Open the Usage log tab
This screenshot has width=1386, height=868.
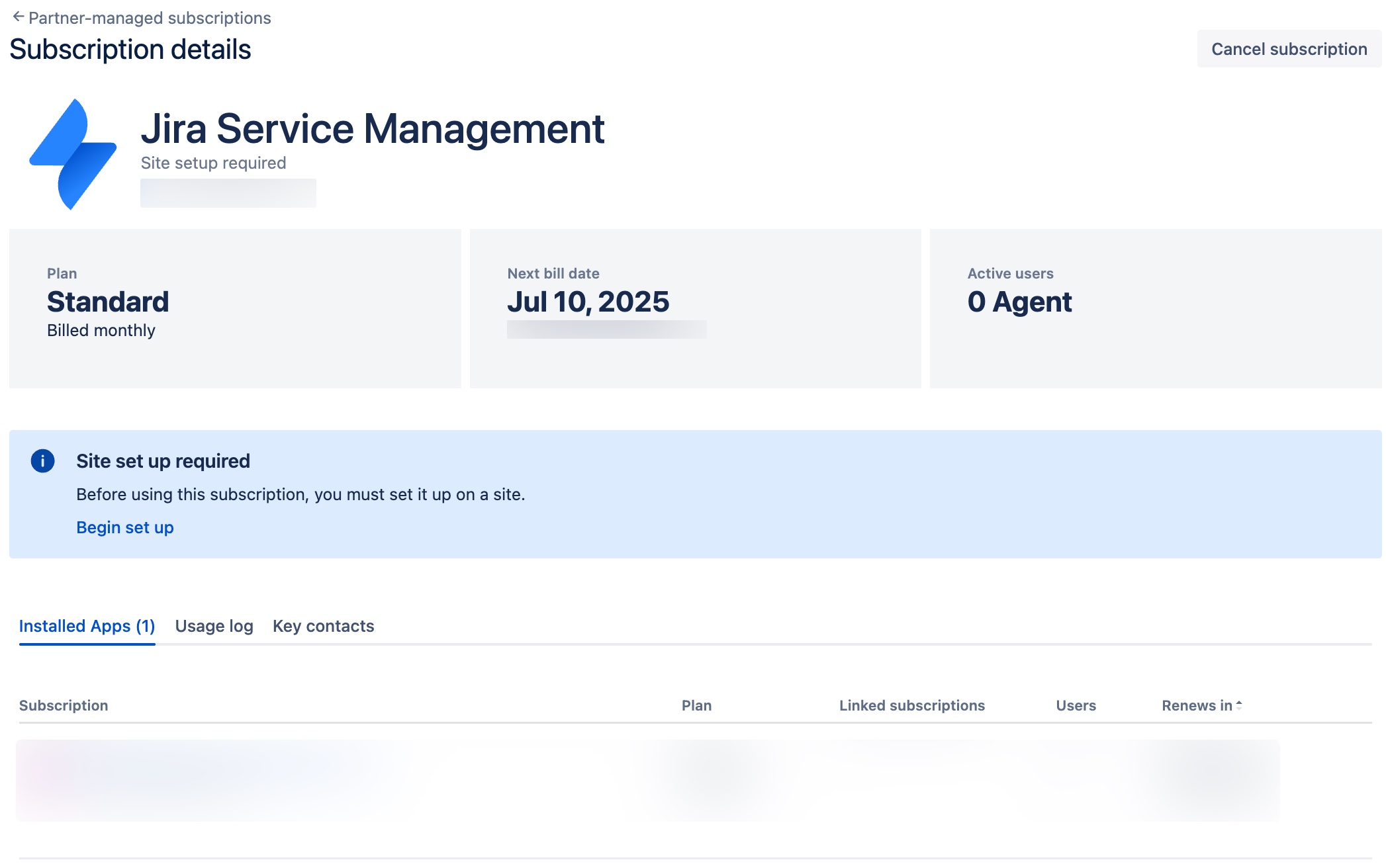[x=214, y=626]
